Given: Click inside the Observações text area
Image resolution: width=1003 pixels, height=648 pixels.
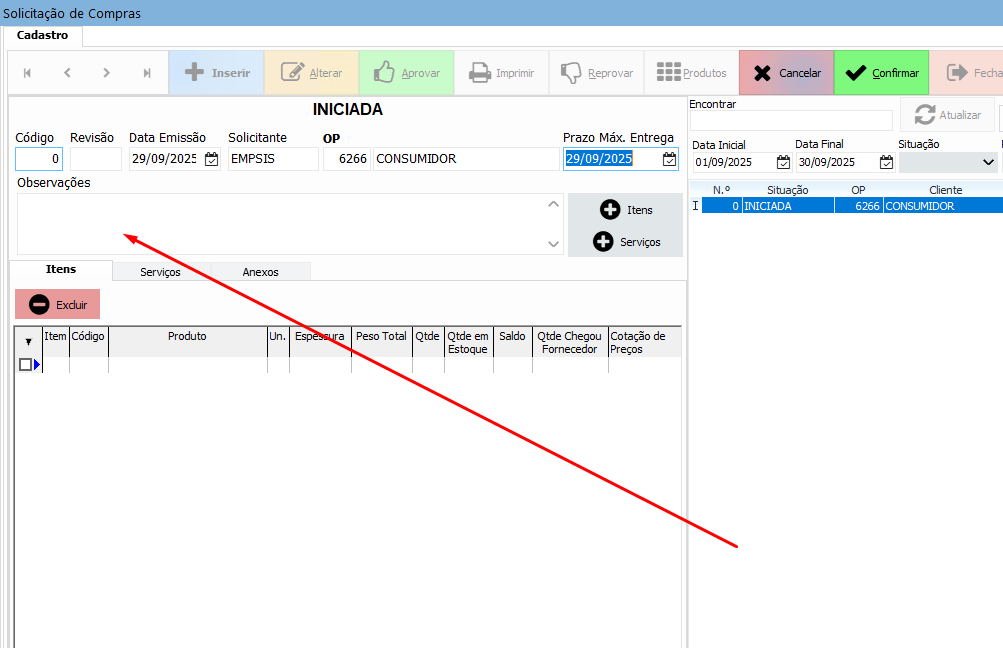Looking at the screenshot, I should (x=280, y=223).
